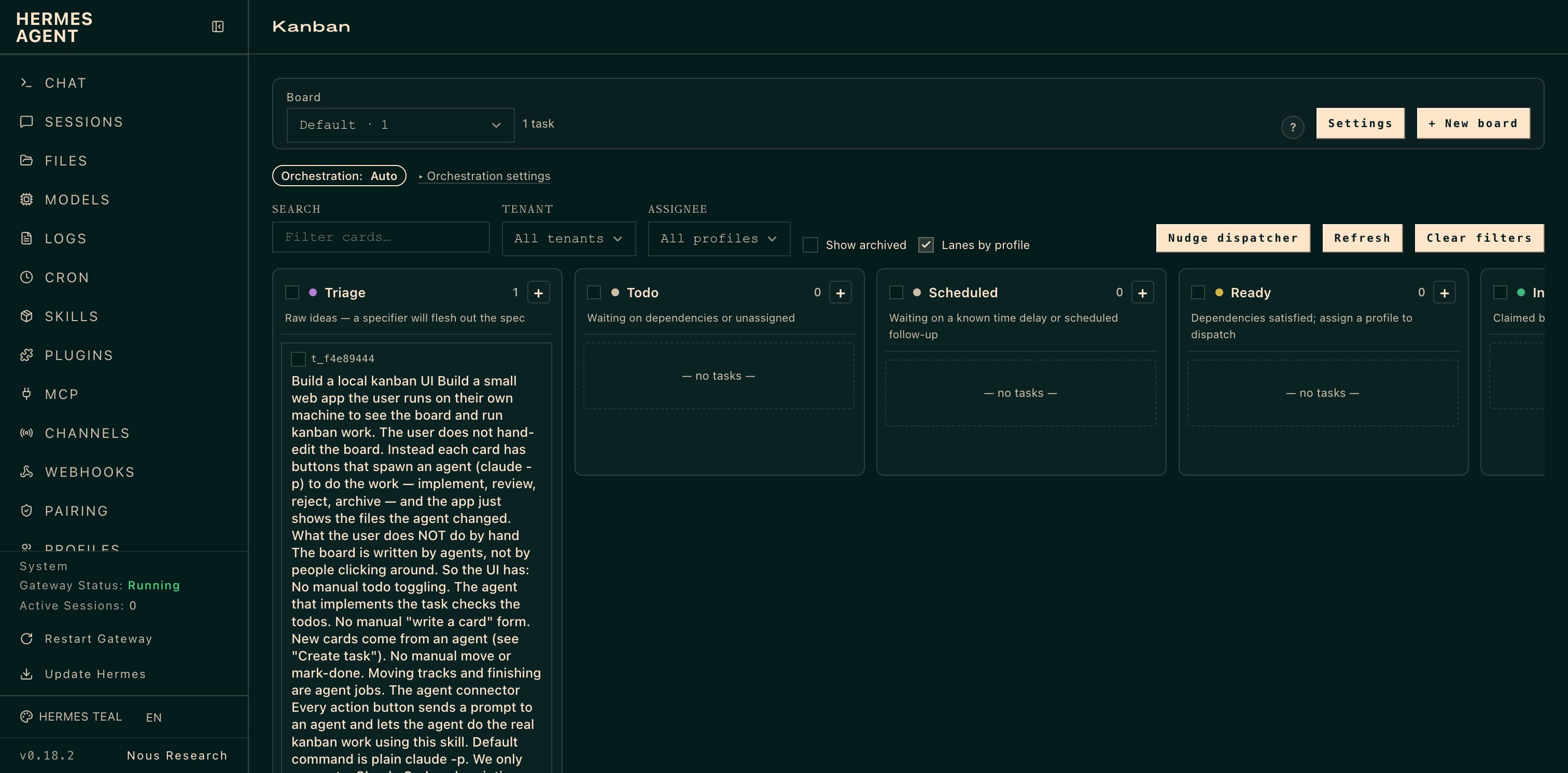Click the yellow Ready status dot
The height and width of the screenshot is (773, 1568).
(x=1219, y=293)
